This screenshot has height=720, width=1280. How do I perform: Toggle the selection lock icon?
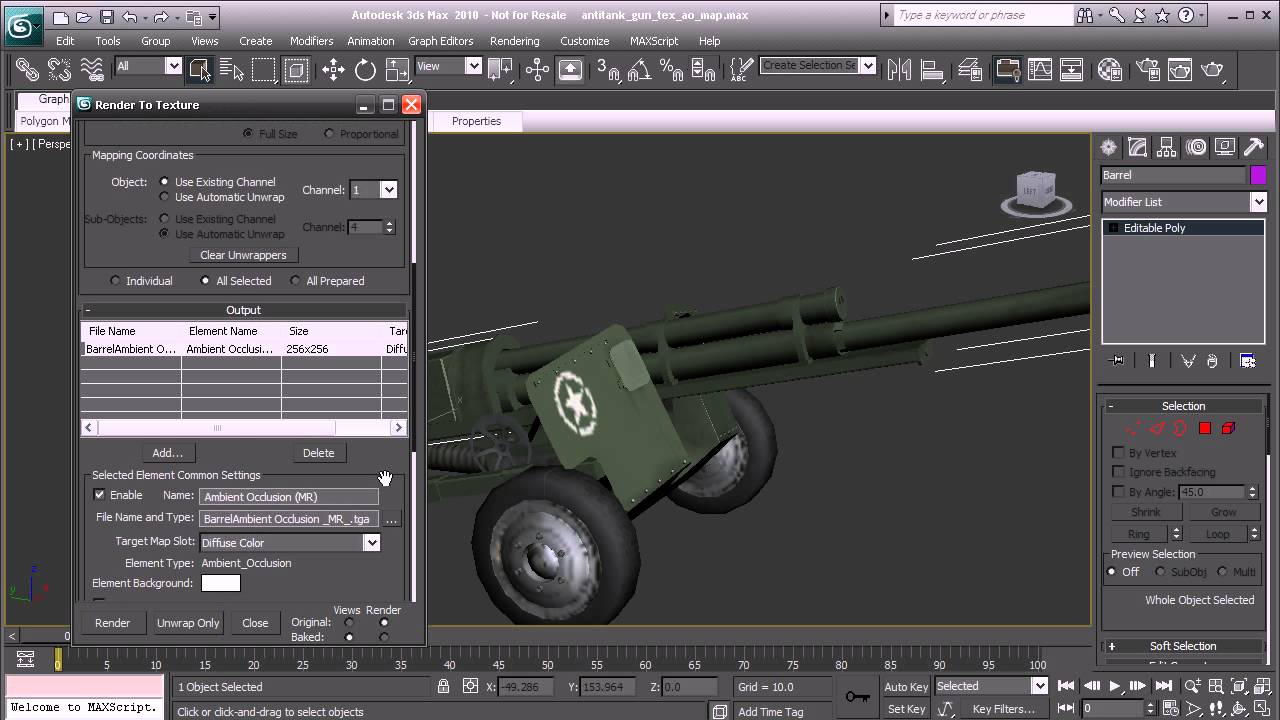click(x=443, y=687)
